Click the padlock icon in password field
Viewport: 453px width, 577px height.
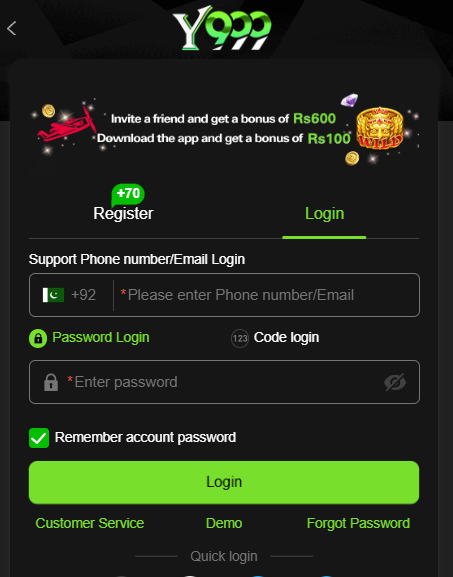coord(51,382)
